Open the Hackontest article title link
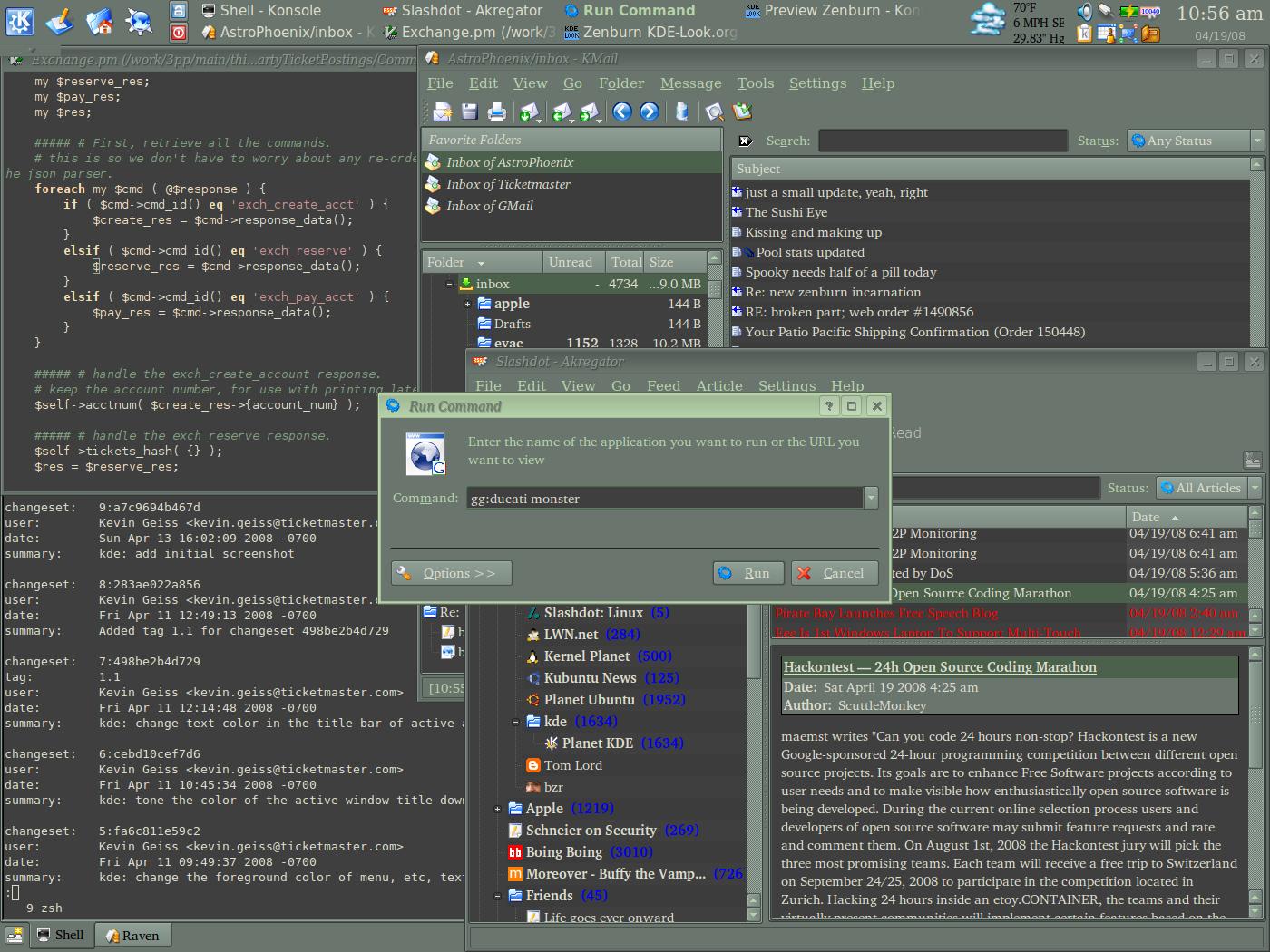This screenshot has height=952, width=1270. pos(940,667)
